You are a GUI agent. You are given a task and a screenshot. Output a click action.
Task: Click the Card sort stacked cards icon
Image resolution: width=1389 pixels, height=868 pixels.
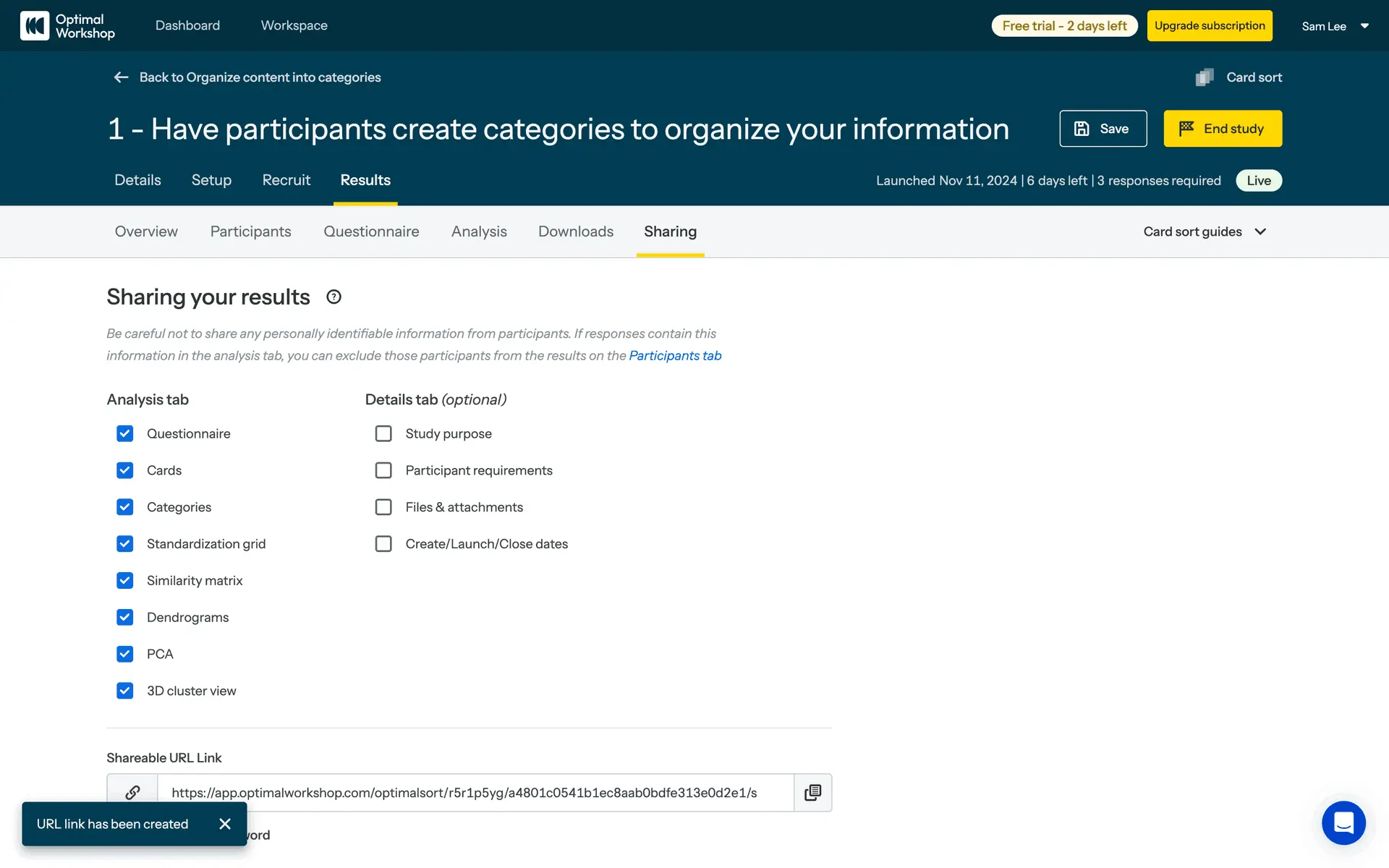(x=1205, y=77)
